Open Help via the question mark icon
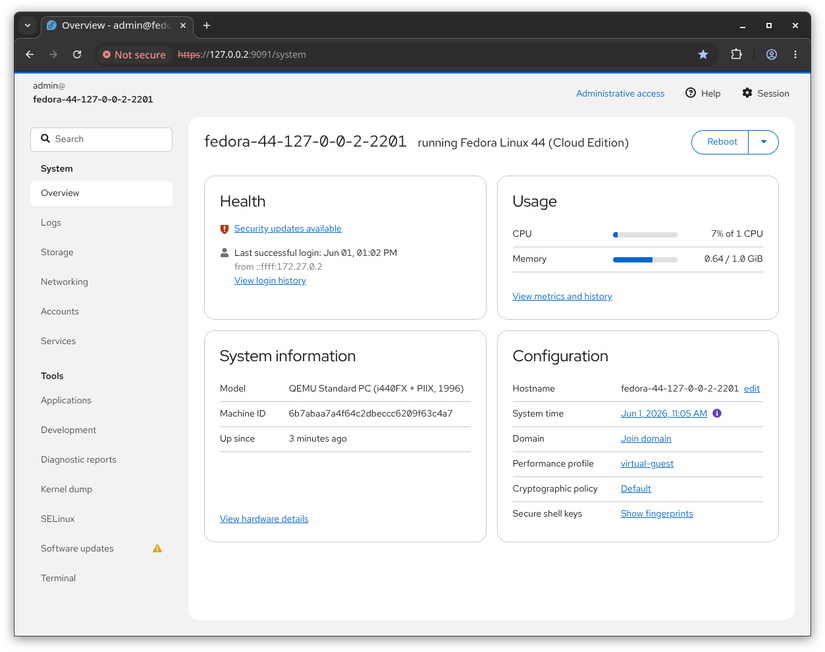This screenshot has height=652, width=825. click(690, 93)
